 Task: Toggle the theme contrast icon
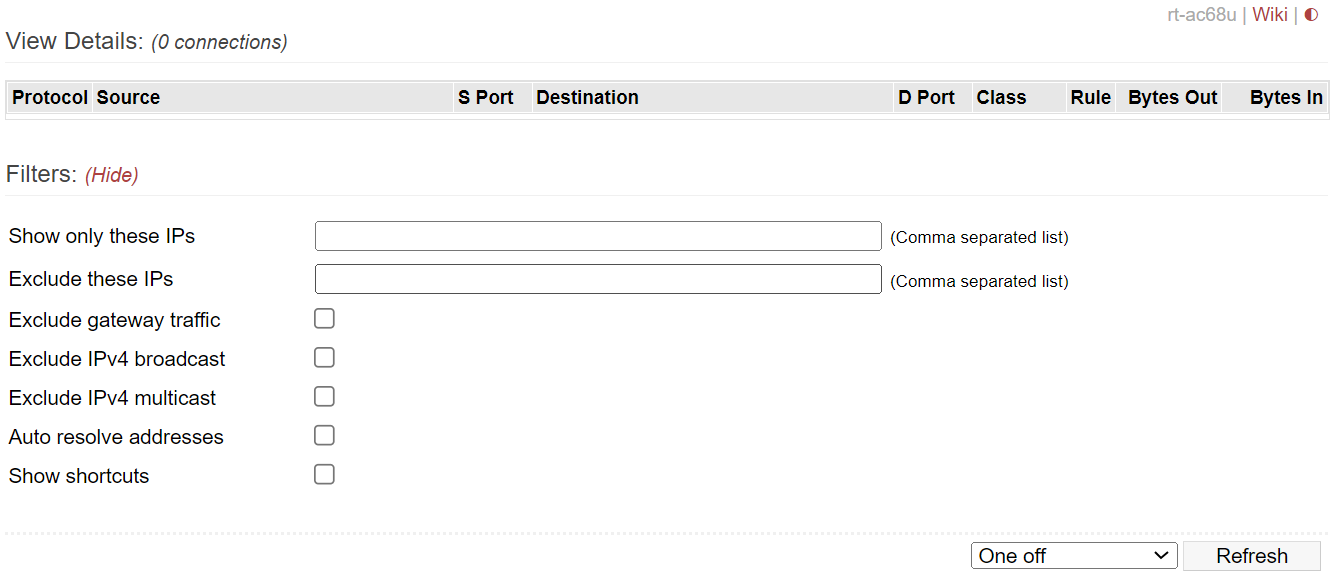(x=1312, y=14)
